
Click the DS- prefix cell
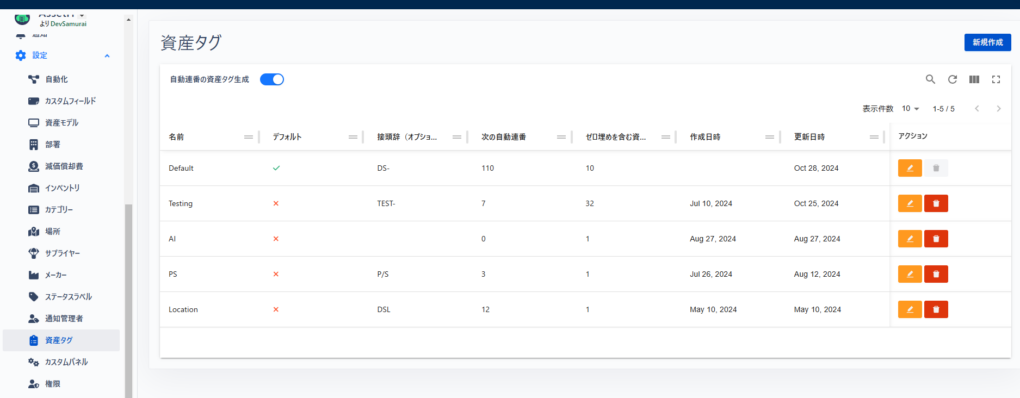tap(383, 168)
